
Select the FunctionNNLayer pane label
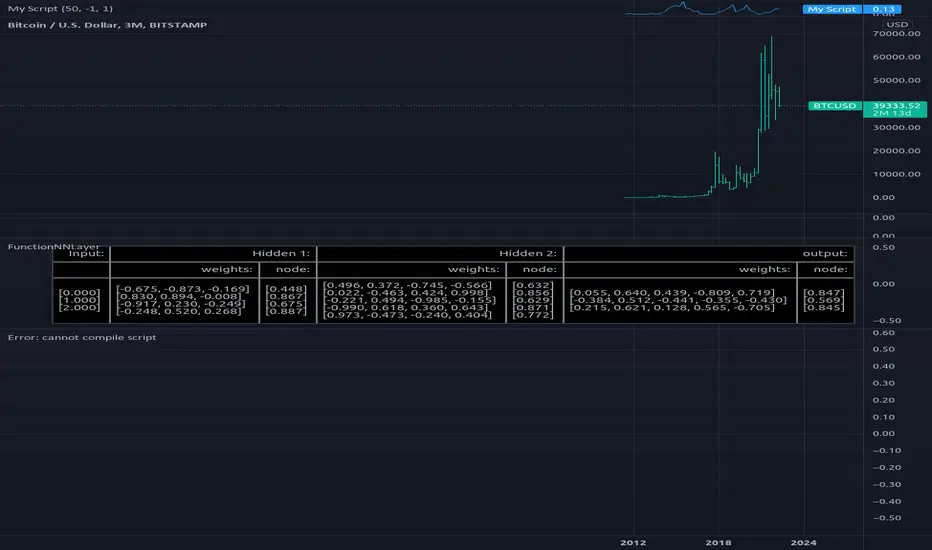pyautogui.click(x=54, y=245)
